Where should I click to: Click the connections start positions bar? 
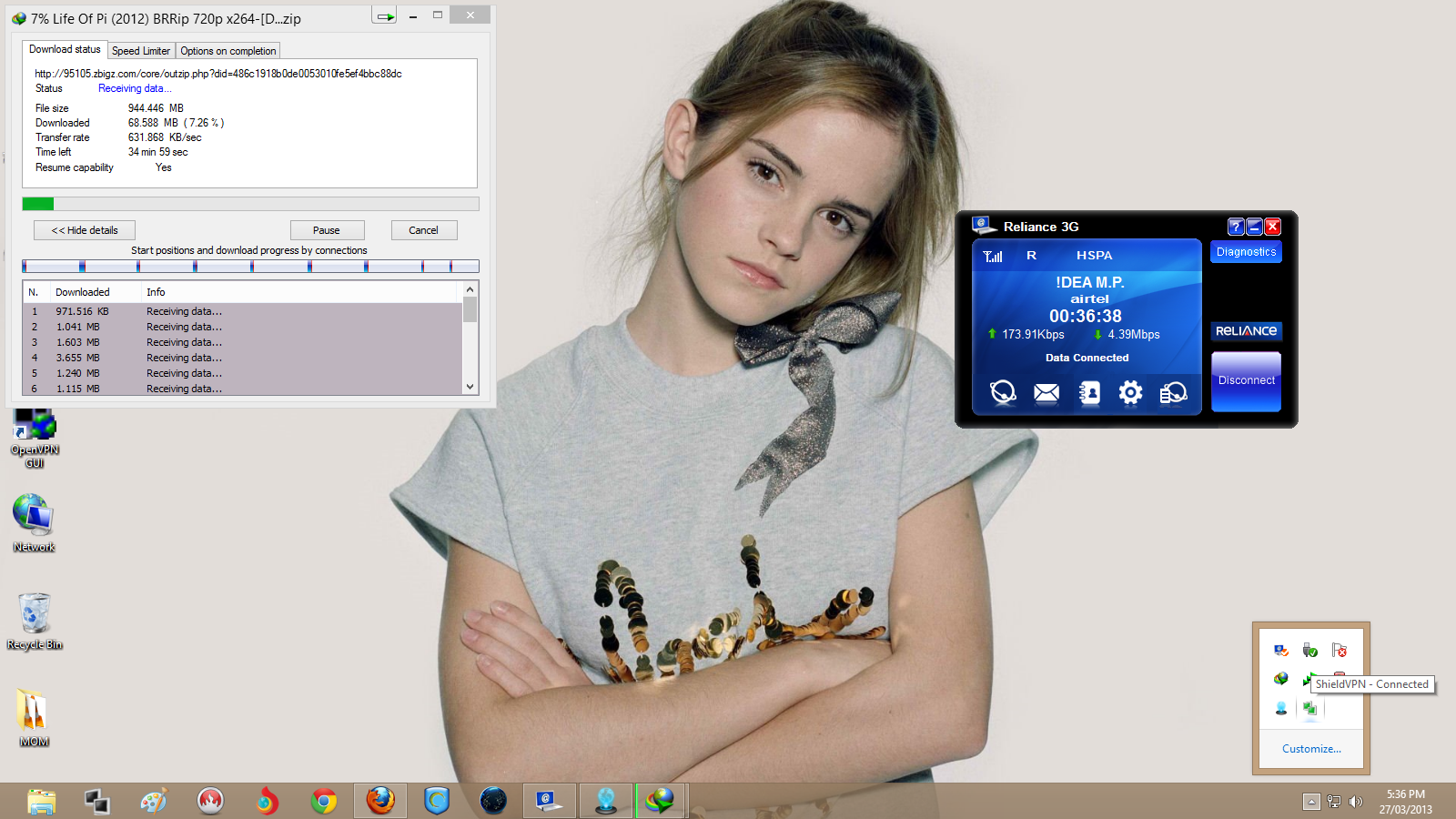coord(250,267)
